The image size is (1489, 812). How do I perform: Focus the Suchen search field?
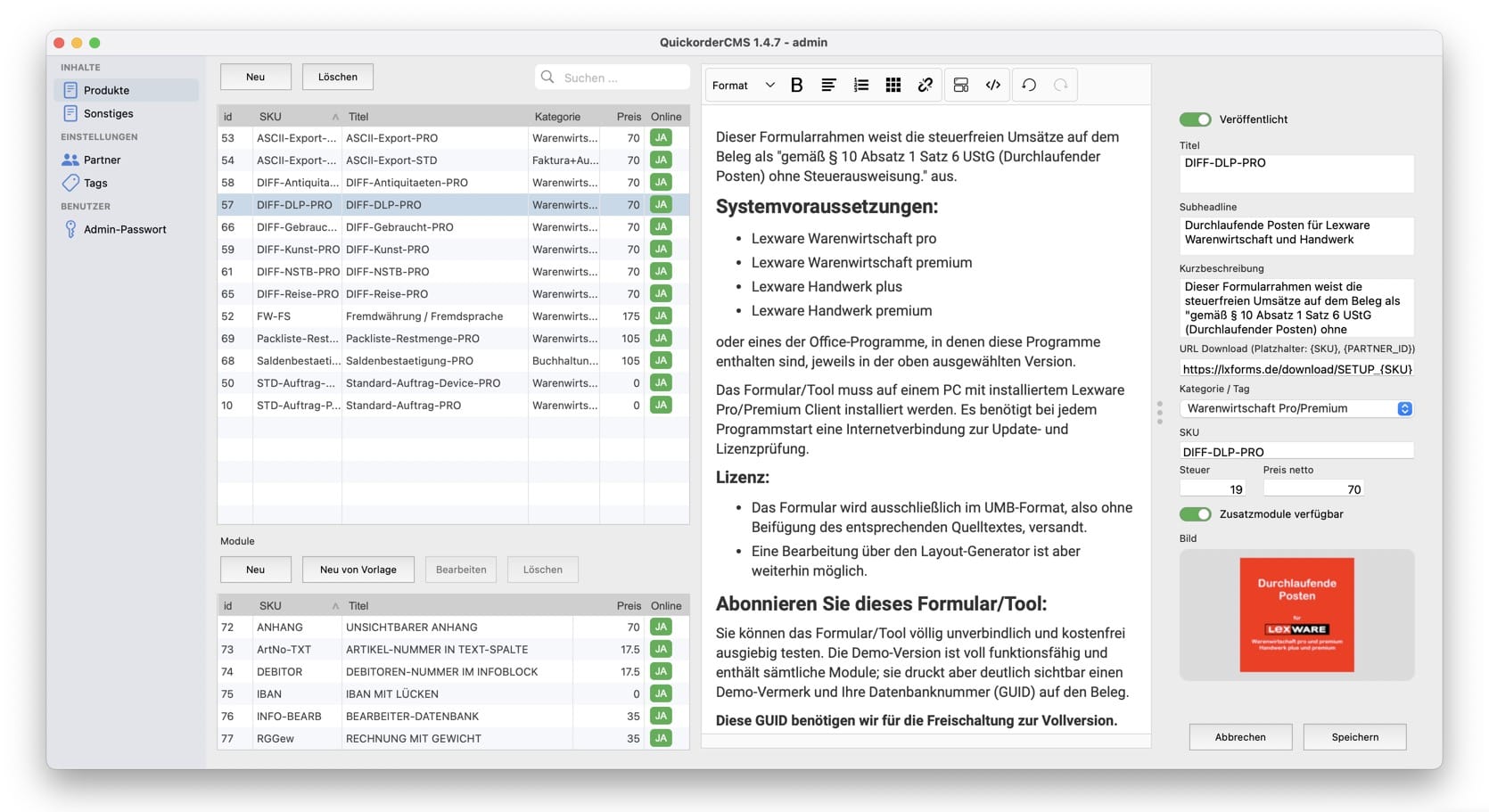(x=613, y=78)
